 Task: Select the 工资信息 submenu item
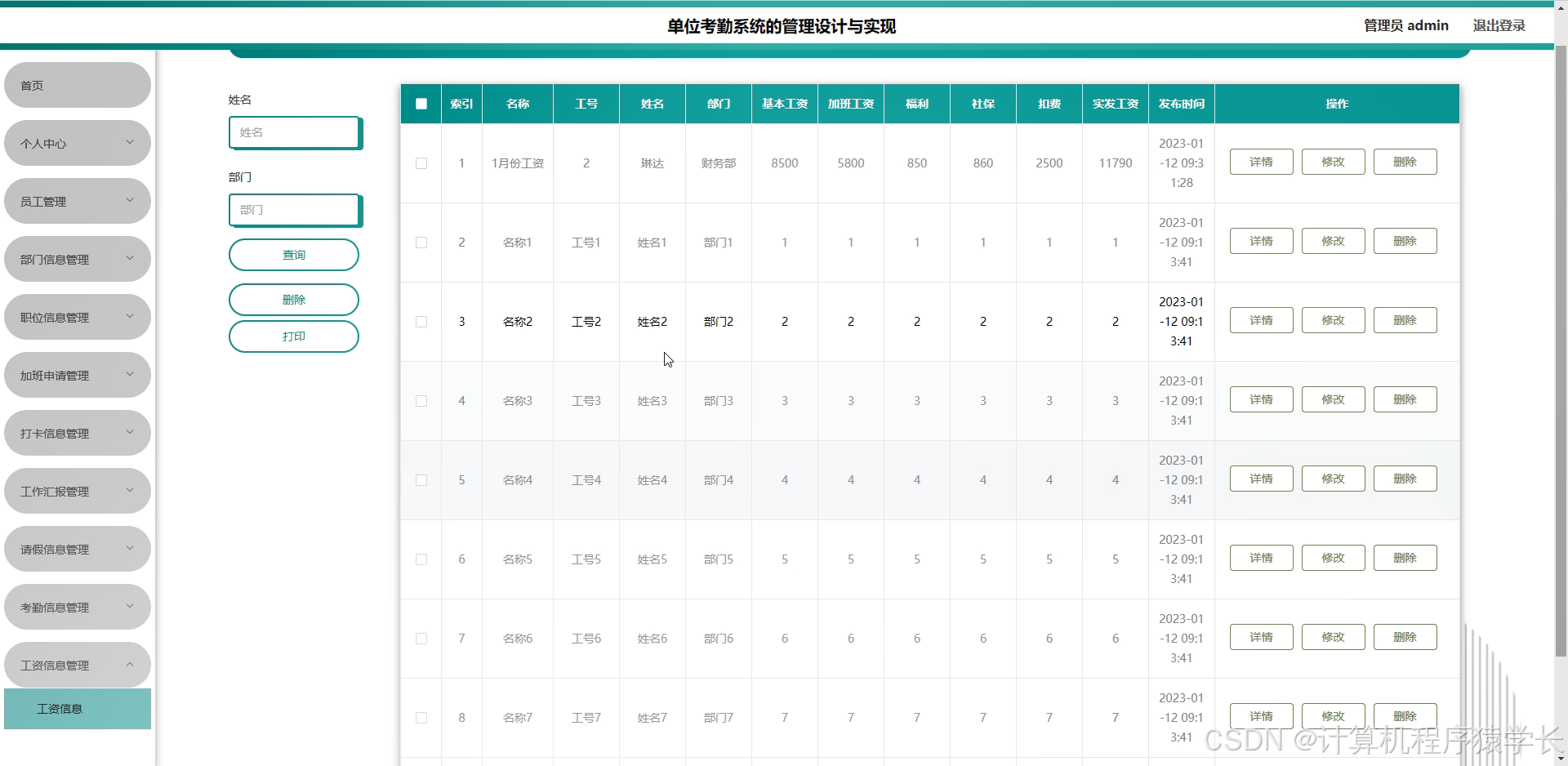pos(78,709)
